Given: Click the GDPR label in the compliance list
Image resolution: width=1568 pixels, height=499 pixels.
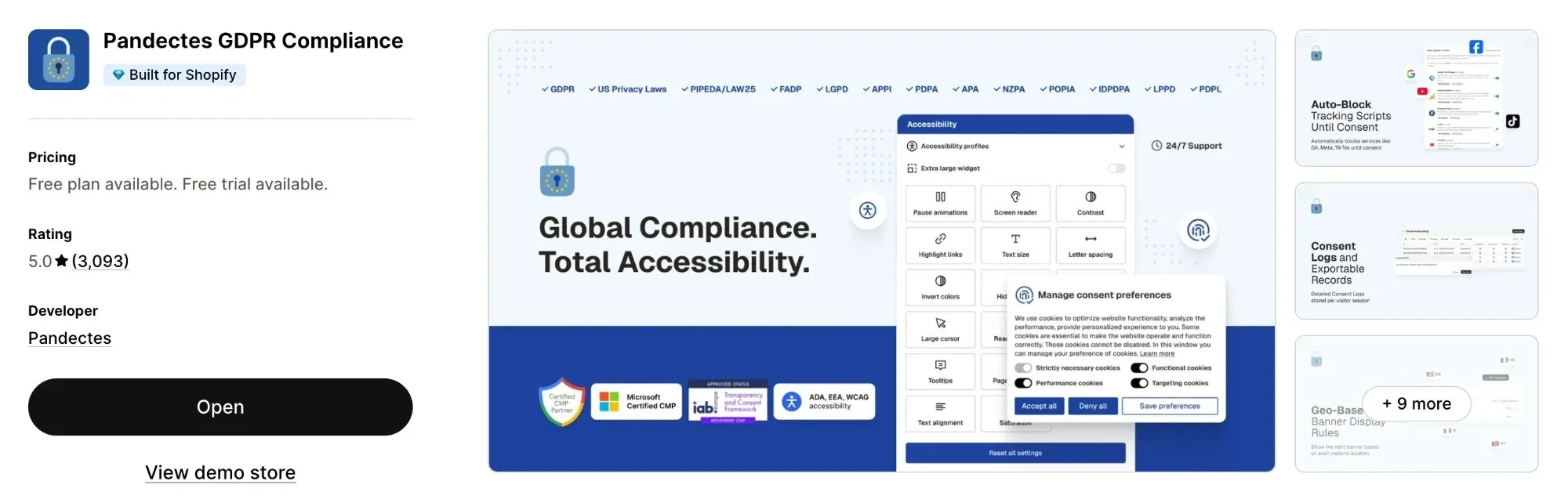Looking at the screenshot, I should tap(562, 89).
